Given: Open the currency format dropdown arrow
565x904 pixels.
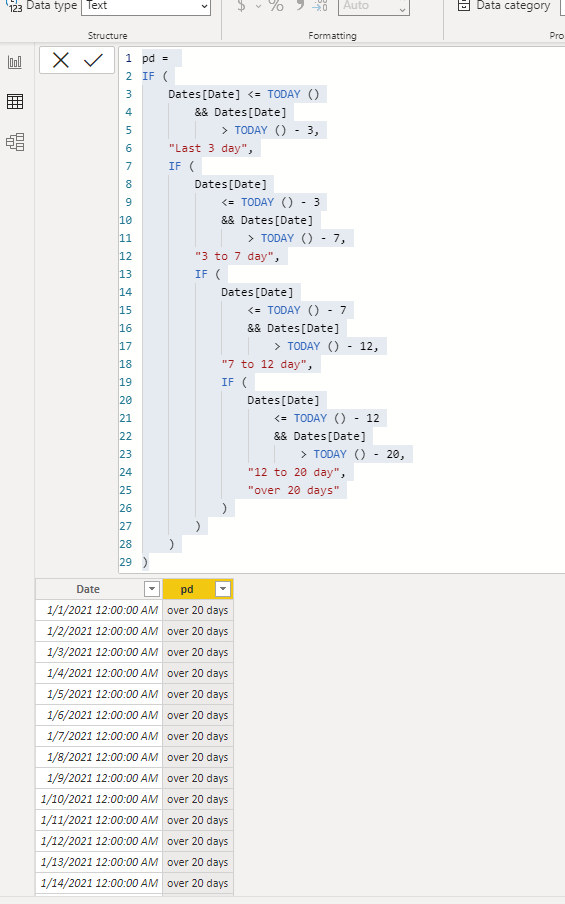Looking at the screenshot, I should [x=258, y=6].
